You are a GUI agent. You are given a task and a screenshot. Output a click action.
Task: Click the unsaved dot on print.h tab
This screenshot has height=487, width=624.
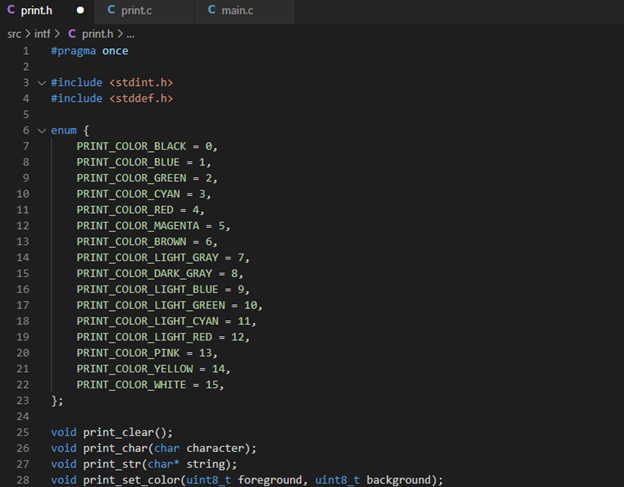[81, 11]
